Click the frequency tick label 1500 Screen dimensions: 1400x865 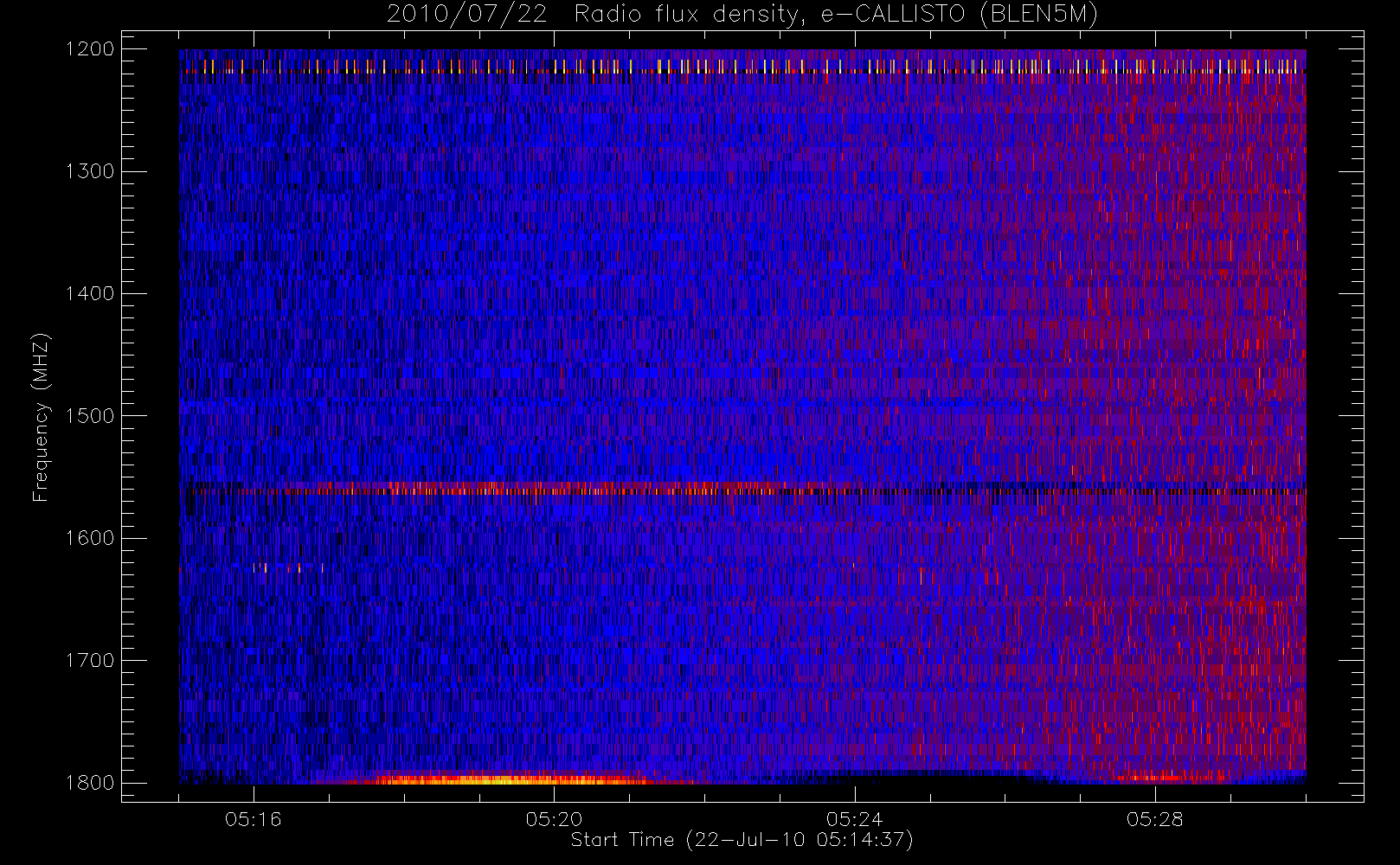tap(90, 416)
